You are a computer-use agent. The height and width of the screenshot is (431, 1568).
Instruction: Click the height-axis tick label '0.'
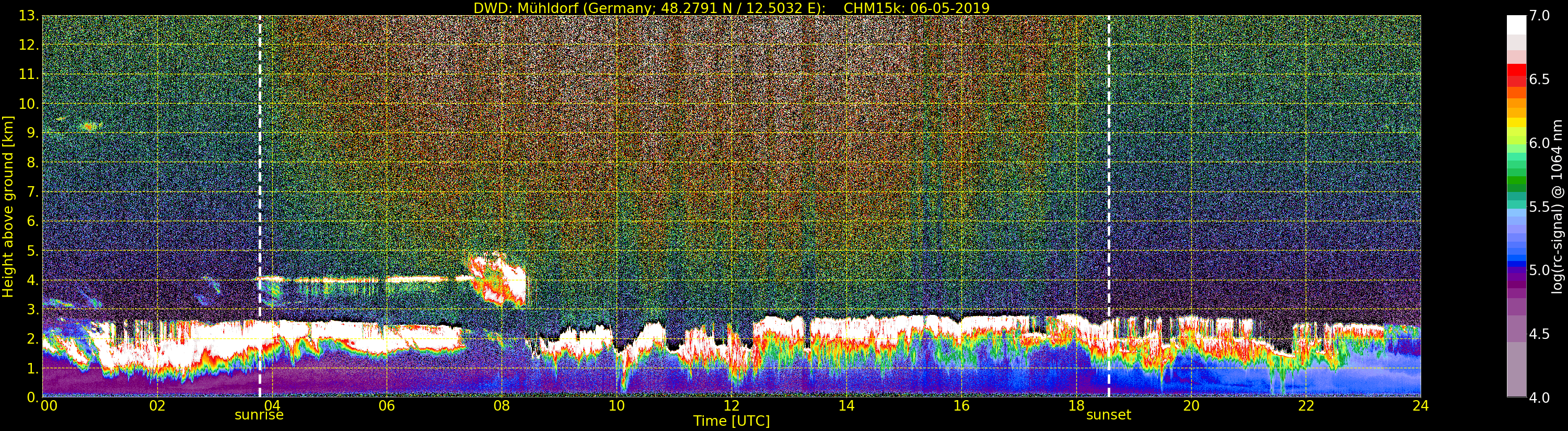[32, 398]
